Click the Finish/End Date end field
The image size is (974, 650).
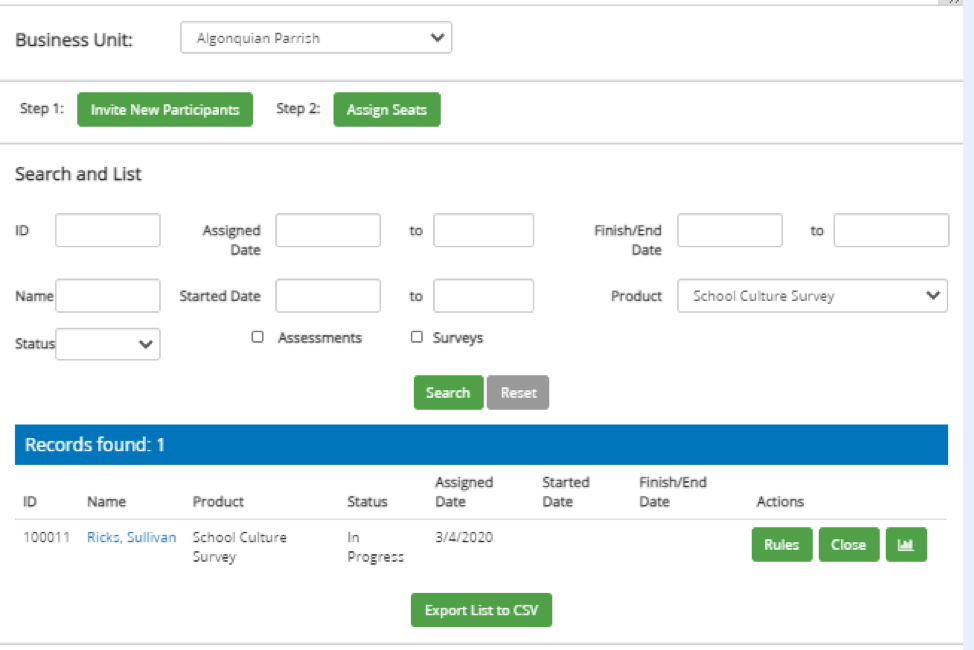pos(891,230)
